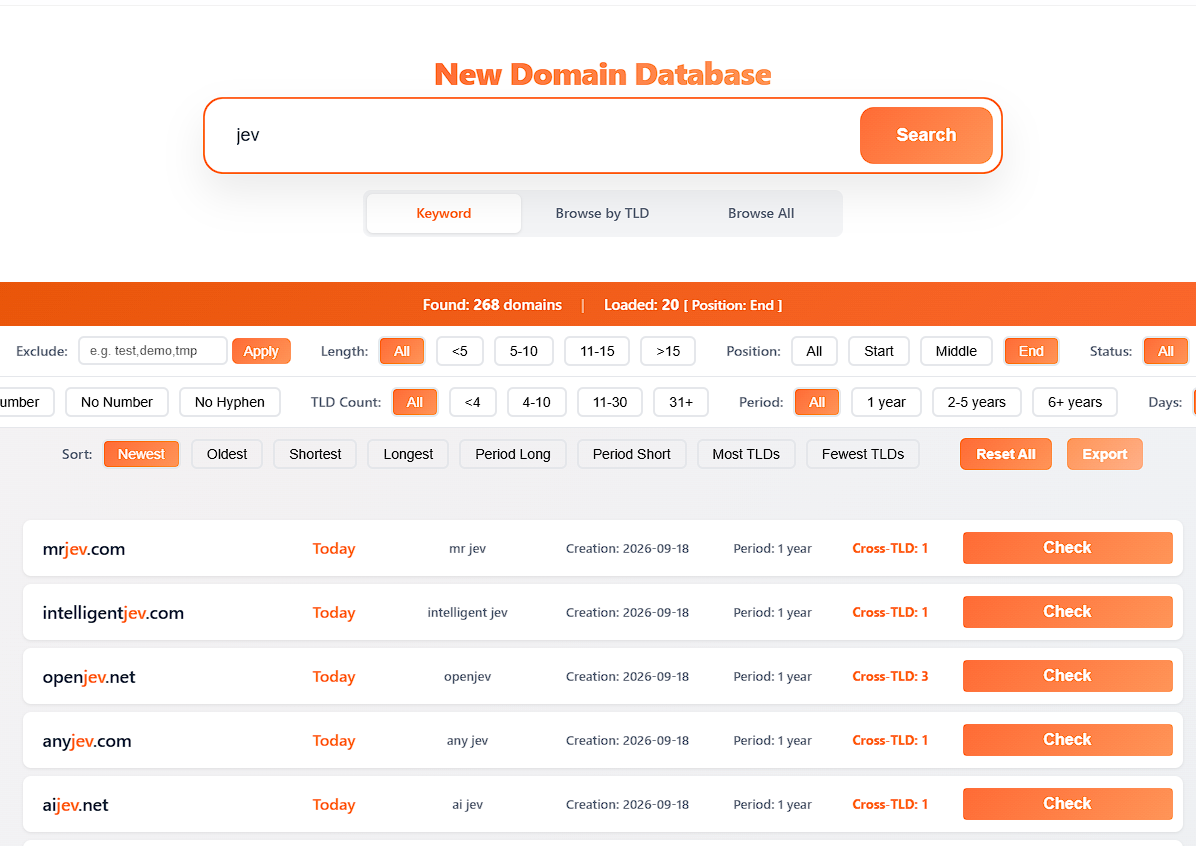
Task: Click the Reset All button
Action: click(x=1005, y=454)
